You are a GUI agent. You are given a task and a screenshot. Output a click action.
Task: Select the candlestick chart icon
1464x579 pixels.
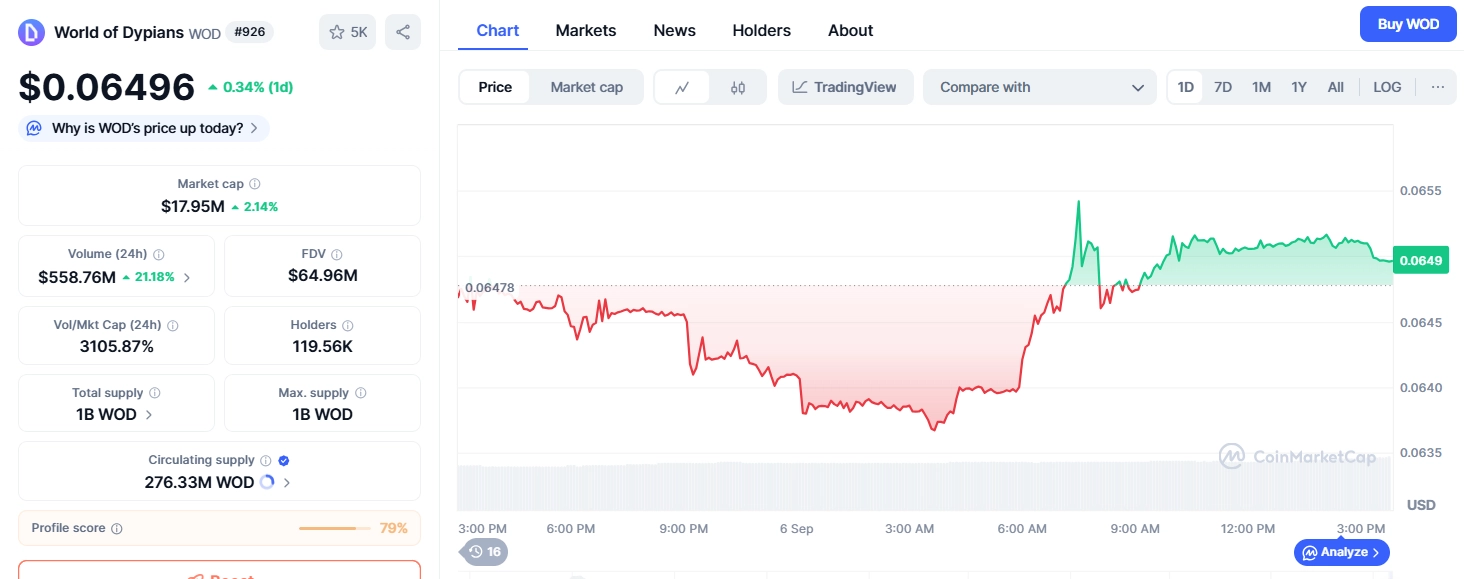(738, 87)
